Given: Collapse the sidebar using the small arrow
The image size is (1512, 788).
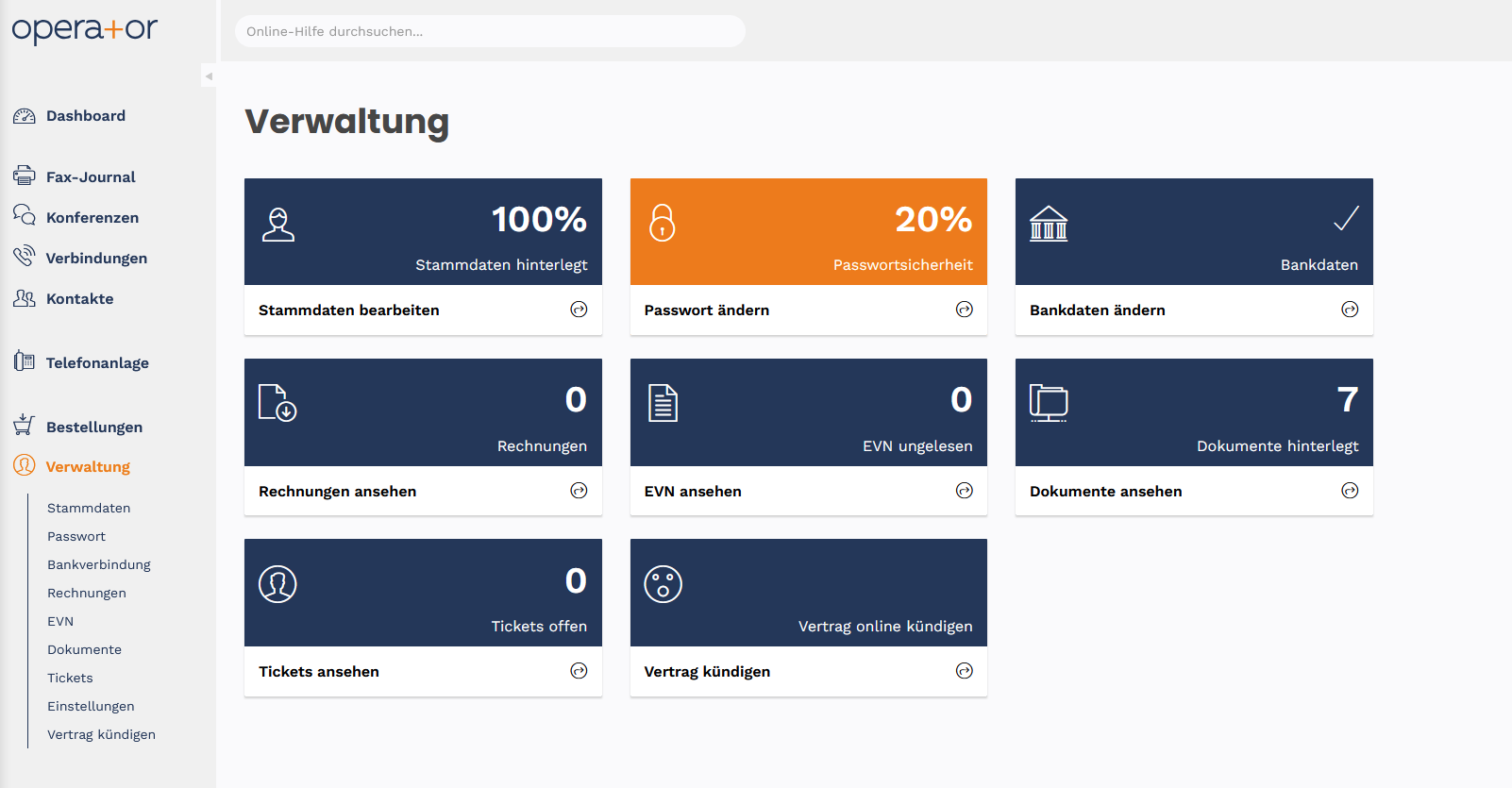Looking at the screenshot, I should 209,76.
